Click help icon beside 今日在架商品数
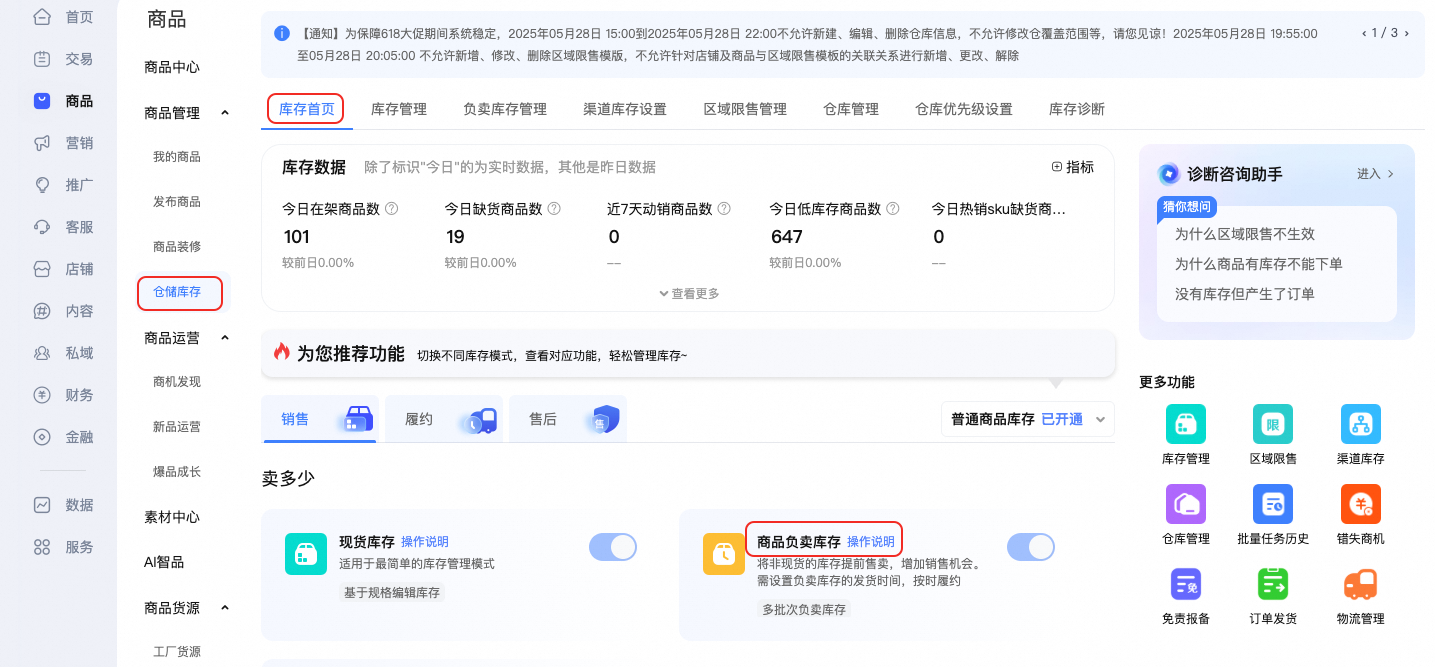This screenshot has height=667, width=1435. (x=392, y=209)
